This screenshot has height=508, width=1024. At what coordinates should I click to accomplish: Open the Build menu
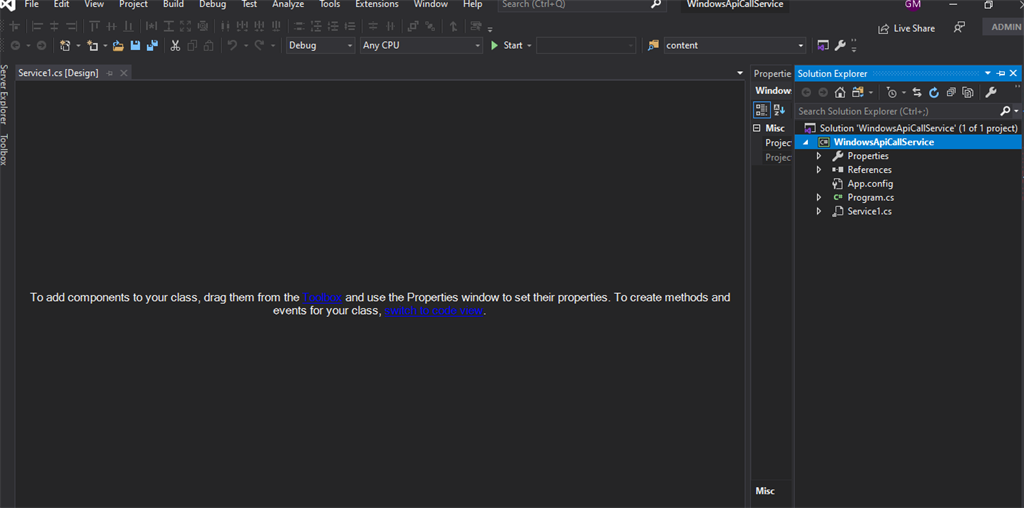173,5
